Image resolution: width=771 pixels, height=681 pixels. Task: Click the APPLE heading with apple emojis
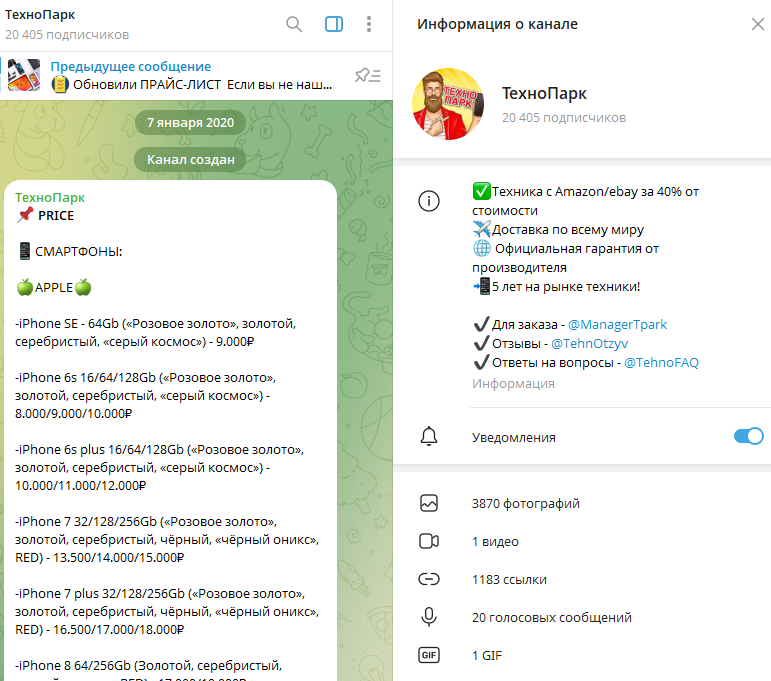click(54, 288)
